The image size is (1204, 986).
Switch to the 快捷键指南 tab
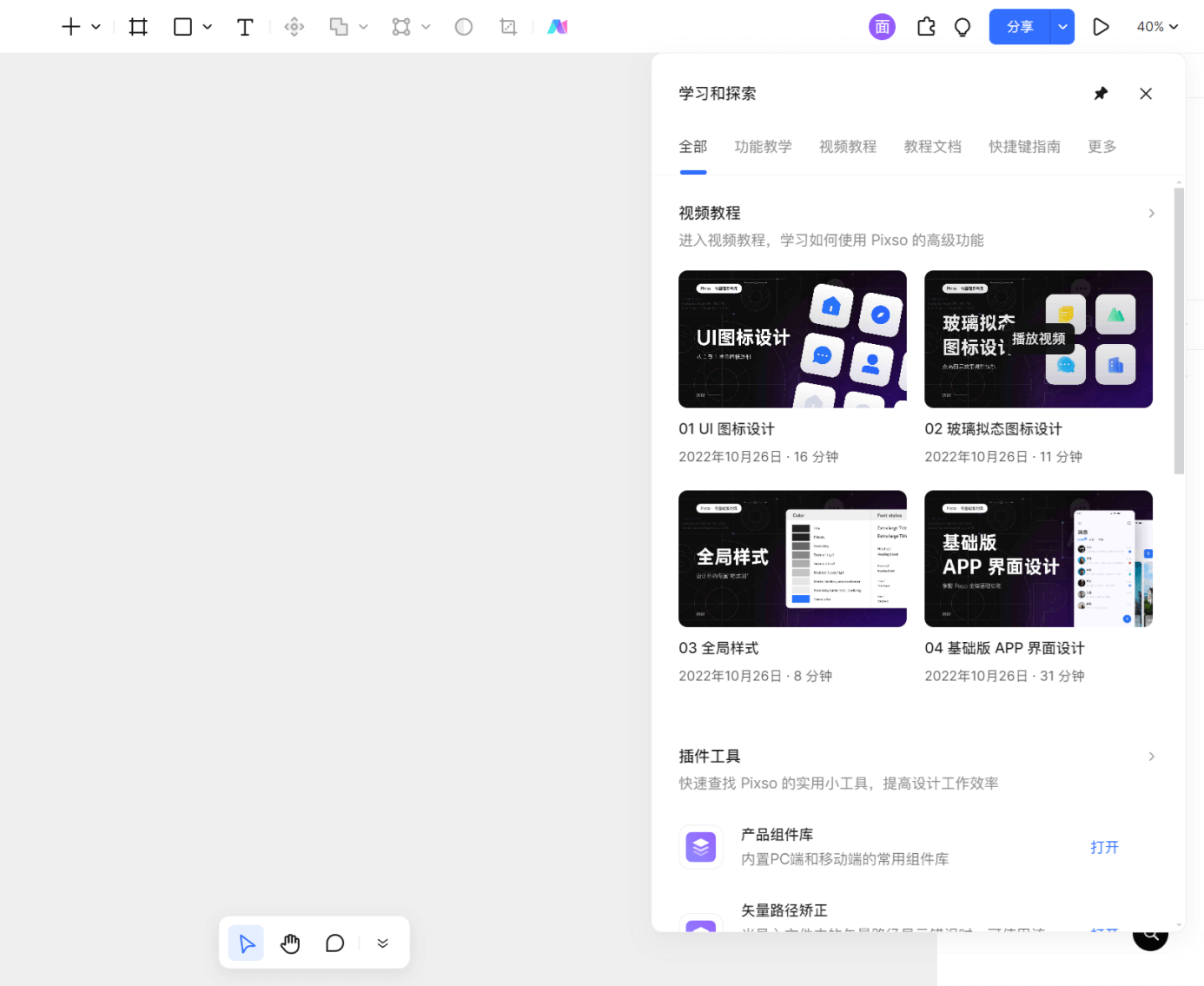[1025, 147]
